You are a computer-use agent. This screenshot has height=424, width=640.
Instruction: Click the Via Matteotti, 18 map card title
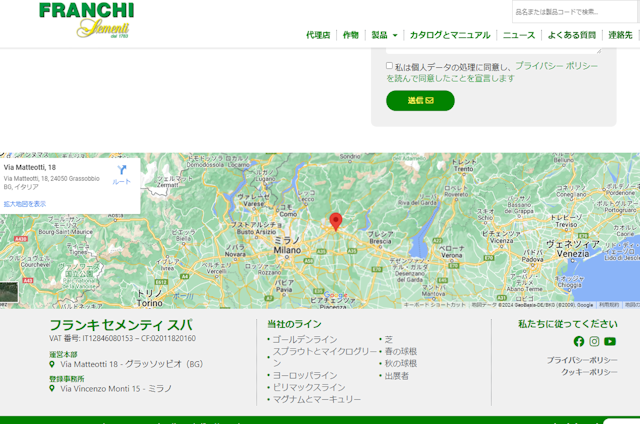(30, 167)
